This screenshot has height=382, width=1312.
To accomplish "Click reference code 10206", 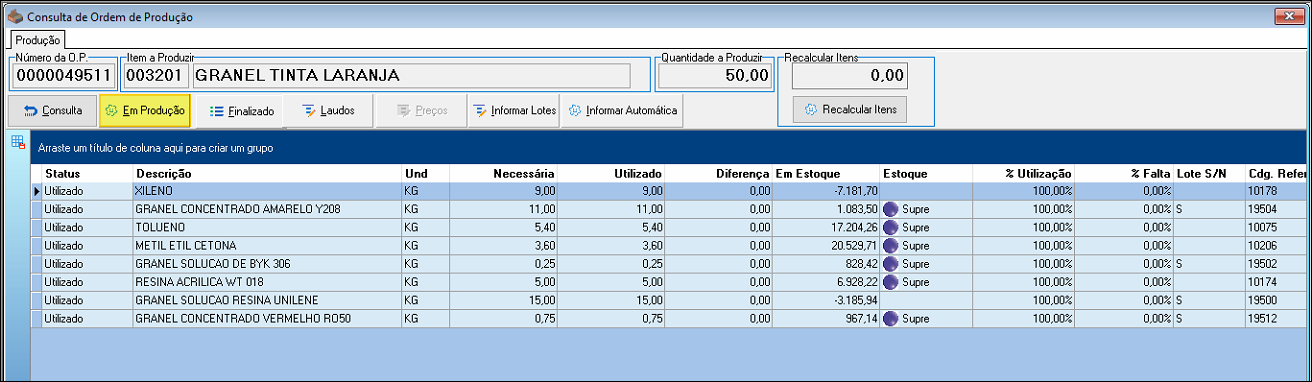I will [x=1262, y=245].
